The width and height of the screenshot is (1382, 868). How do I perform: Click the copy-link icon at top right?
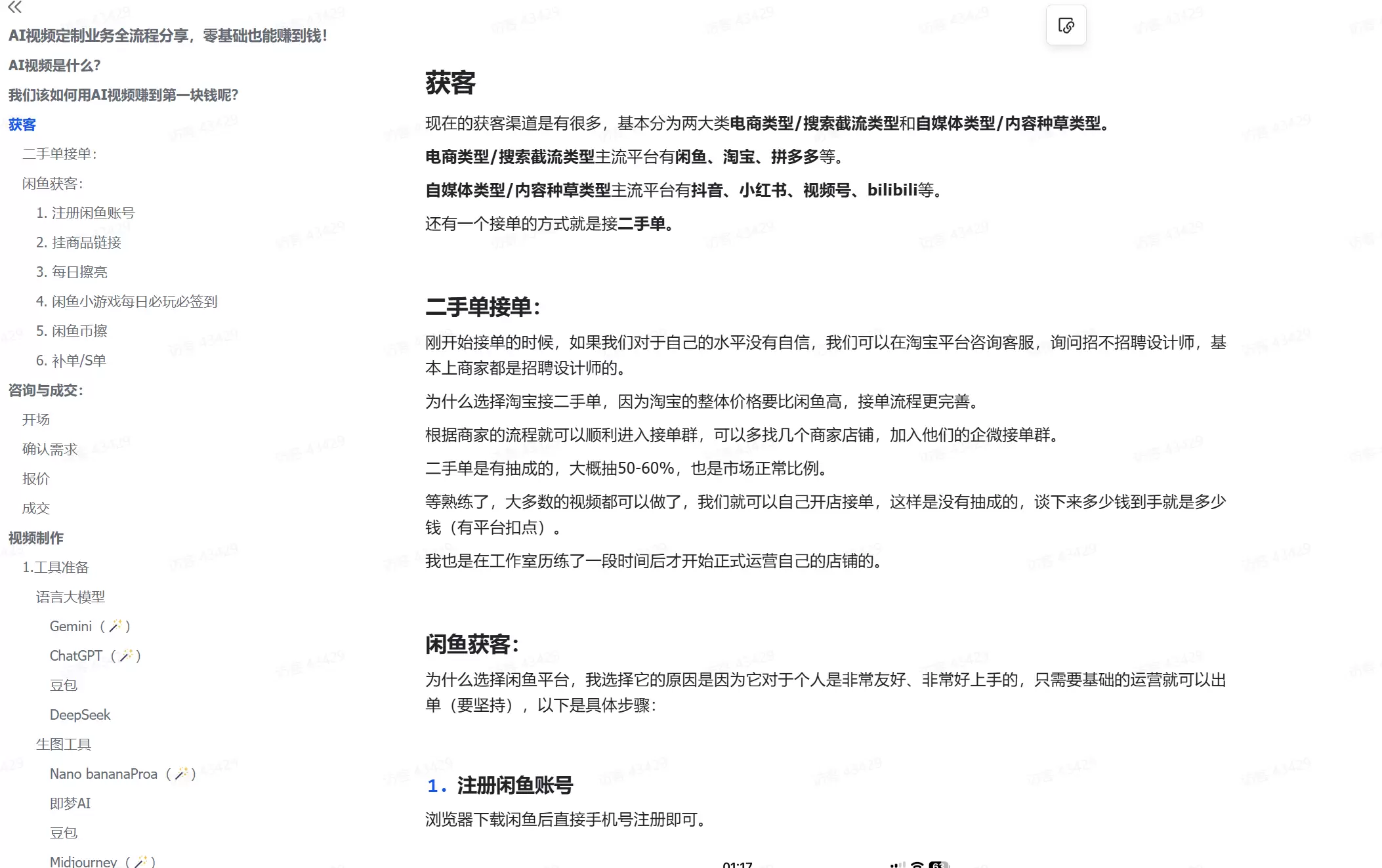click(1066, 25)
